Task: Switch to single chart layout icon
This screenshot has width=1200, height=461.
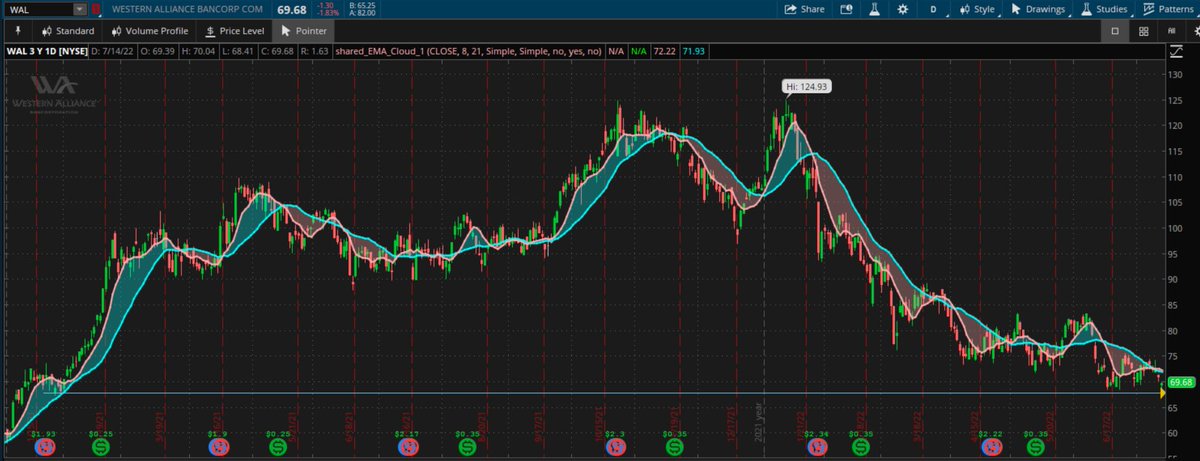Action: pyautogui.click(x=1115, y=31)
